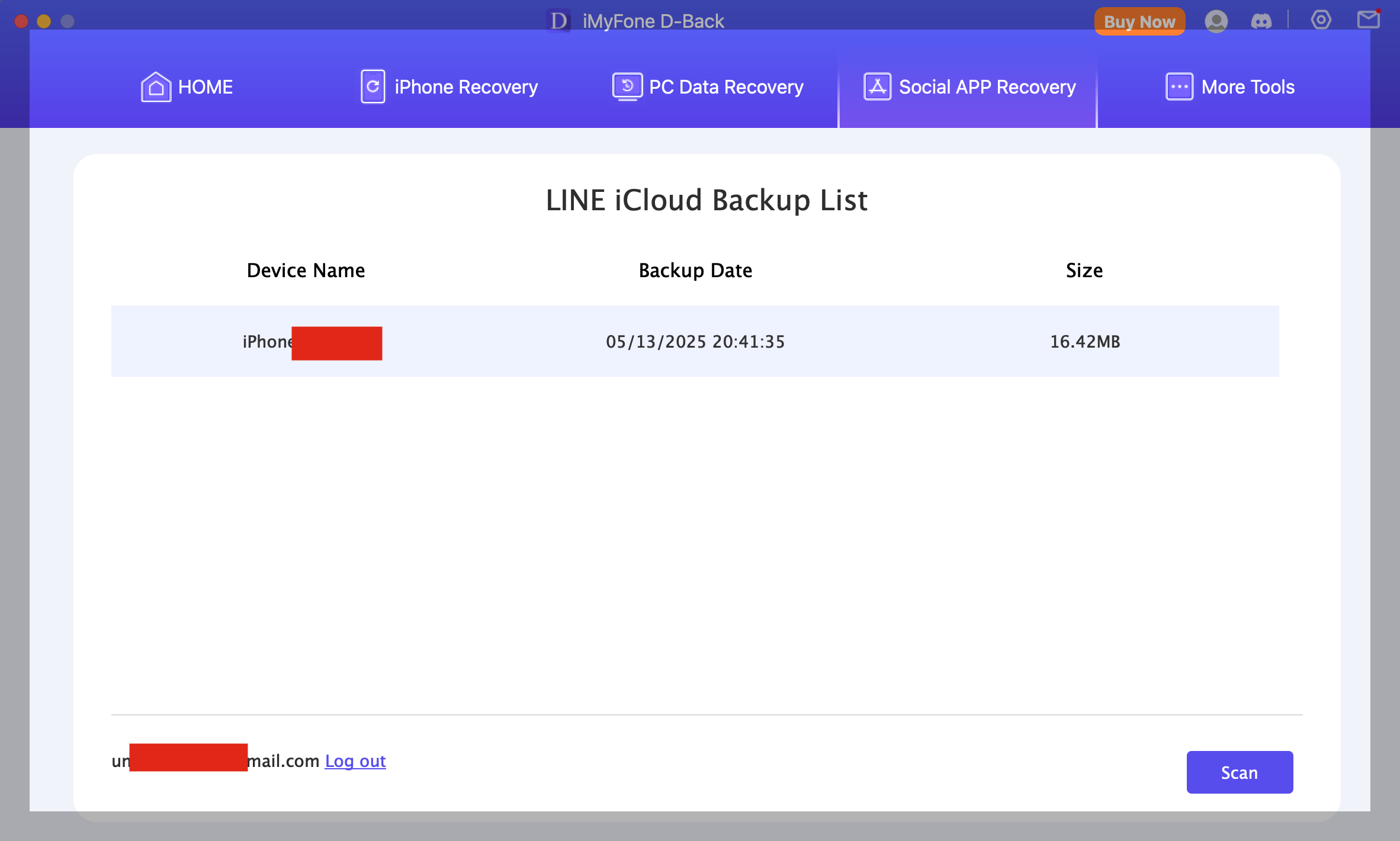The height and width of the screenshot is (841, 1400).
Task: Click the PC Data Recovery monitor icon
Action: point(627,86)
